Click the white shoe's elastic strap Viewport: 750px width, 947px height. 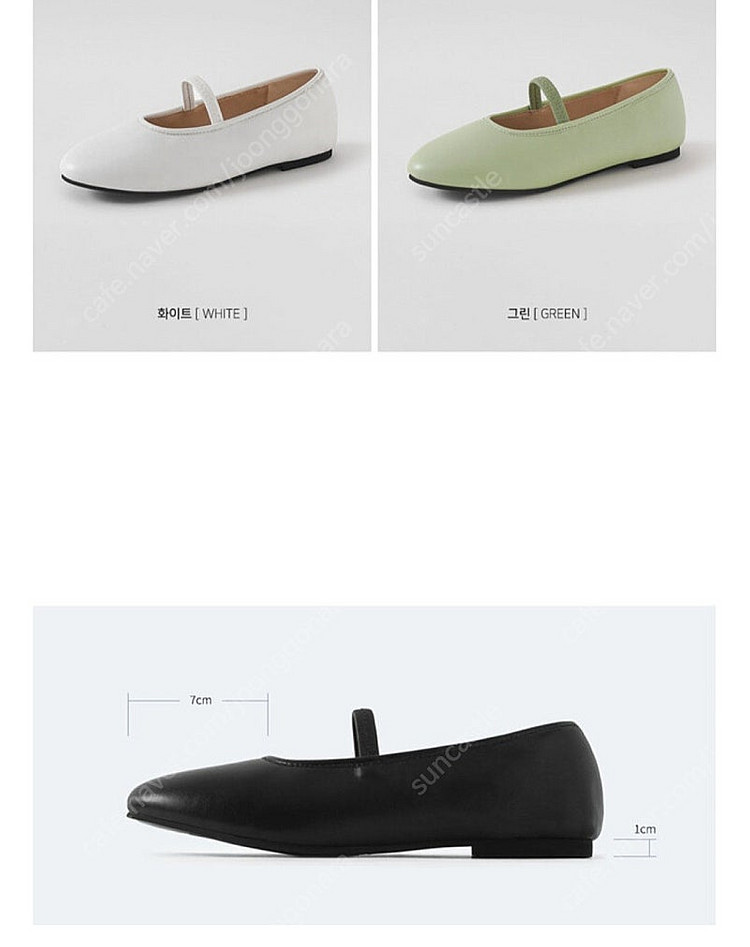coord(197,99)
